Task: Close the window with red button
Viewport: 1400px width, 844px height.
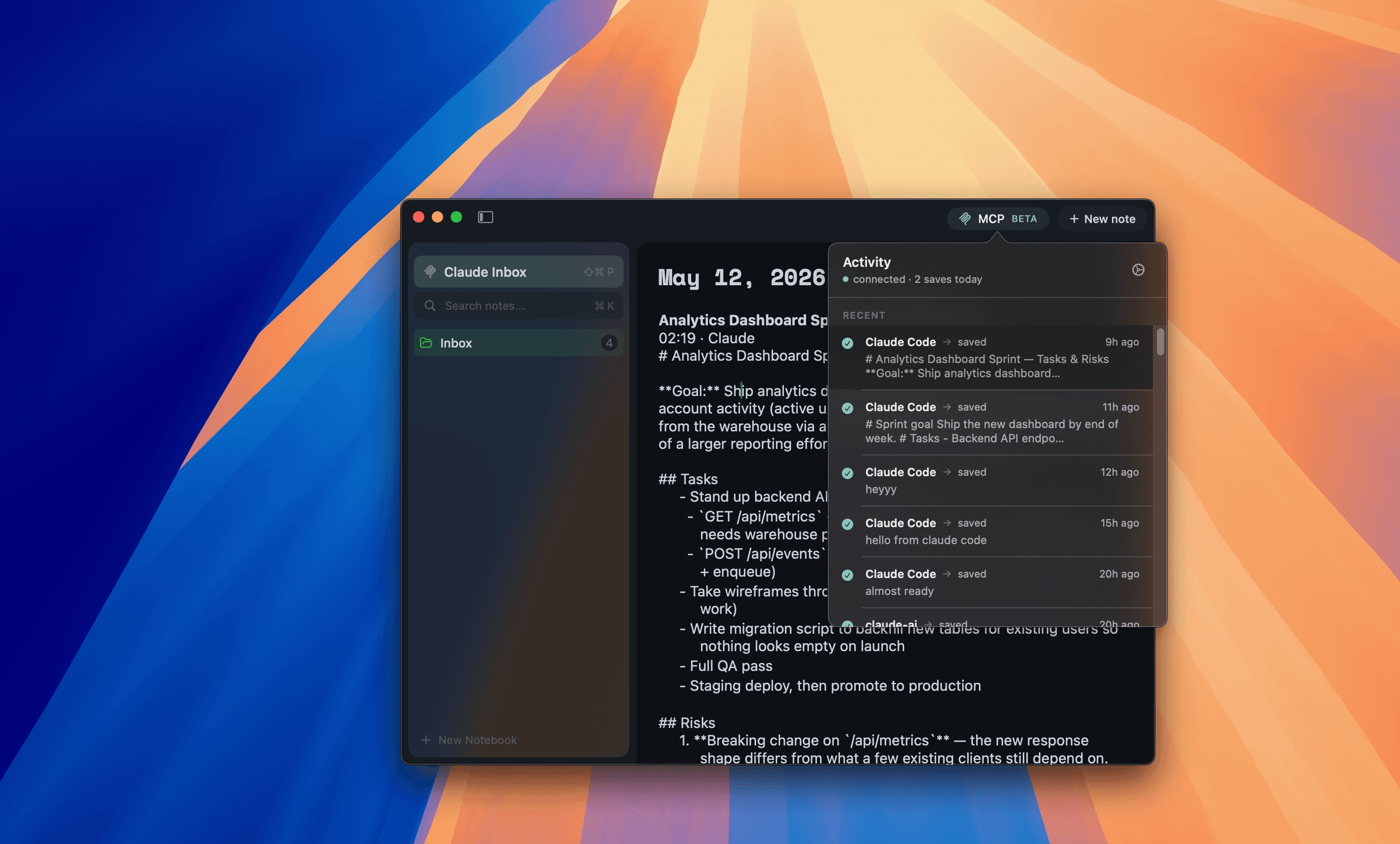Action: click(419, 217)
